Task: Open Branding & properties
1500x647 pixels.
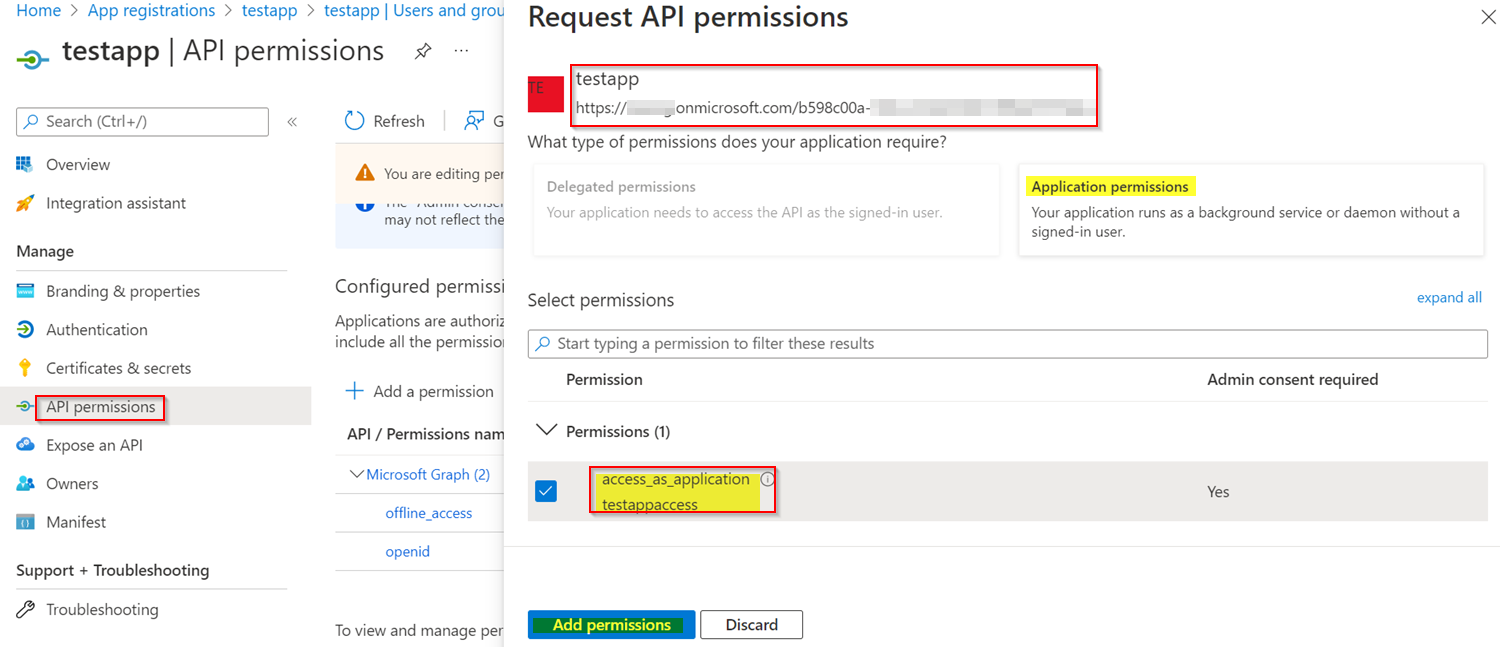Action: point(123,291)
